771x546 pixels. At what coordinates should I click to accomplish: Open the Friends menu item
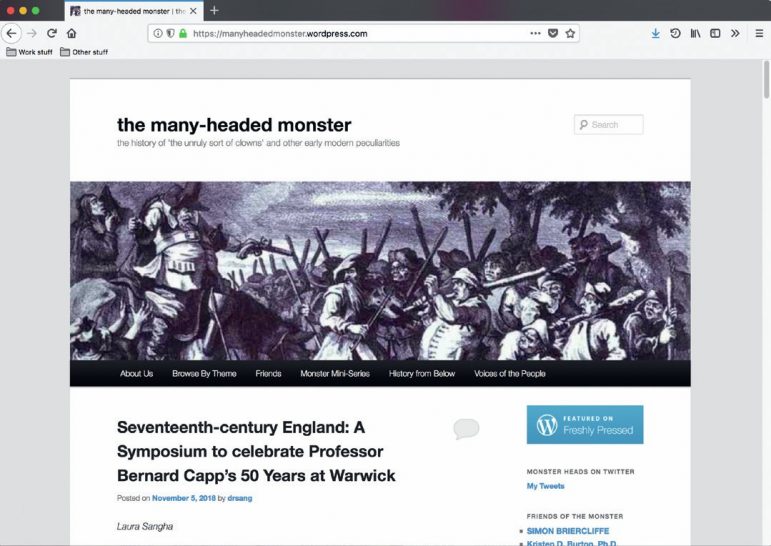click(268, 373)
